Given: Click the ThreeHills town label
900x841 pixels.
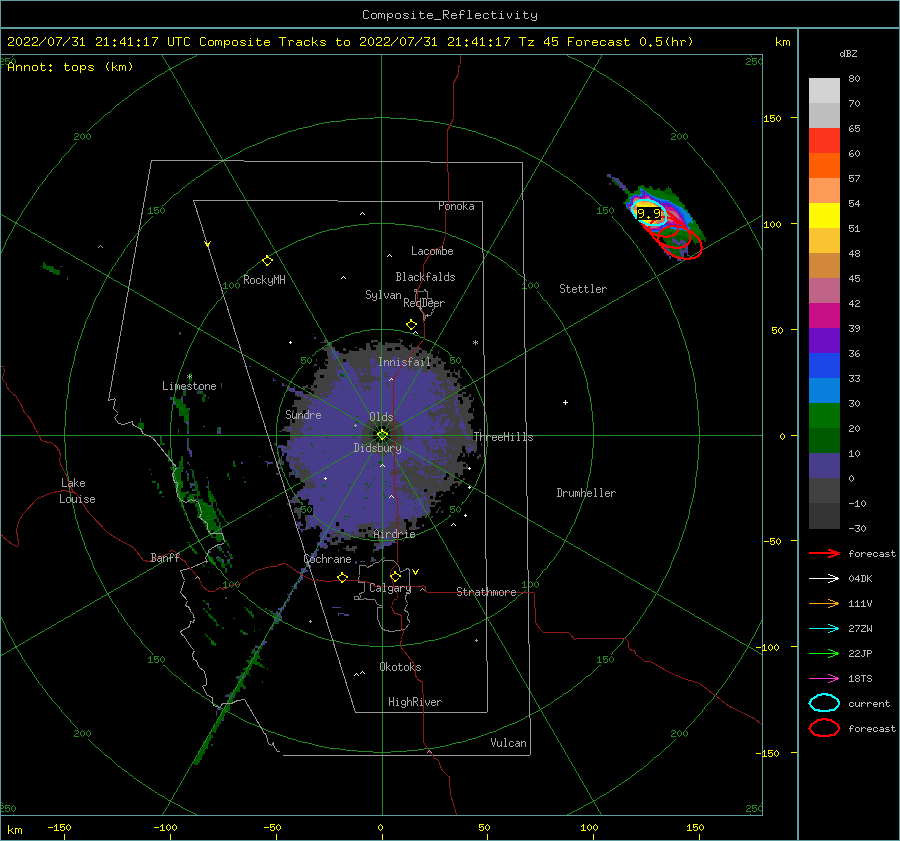Looking at the screenshot, I should (503, 437).
